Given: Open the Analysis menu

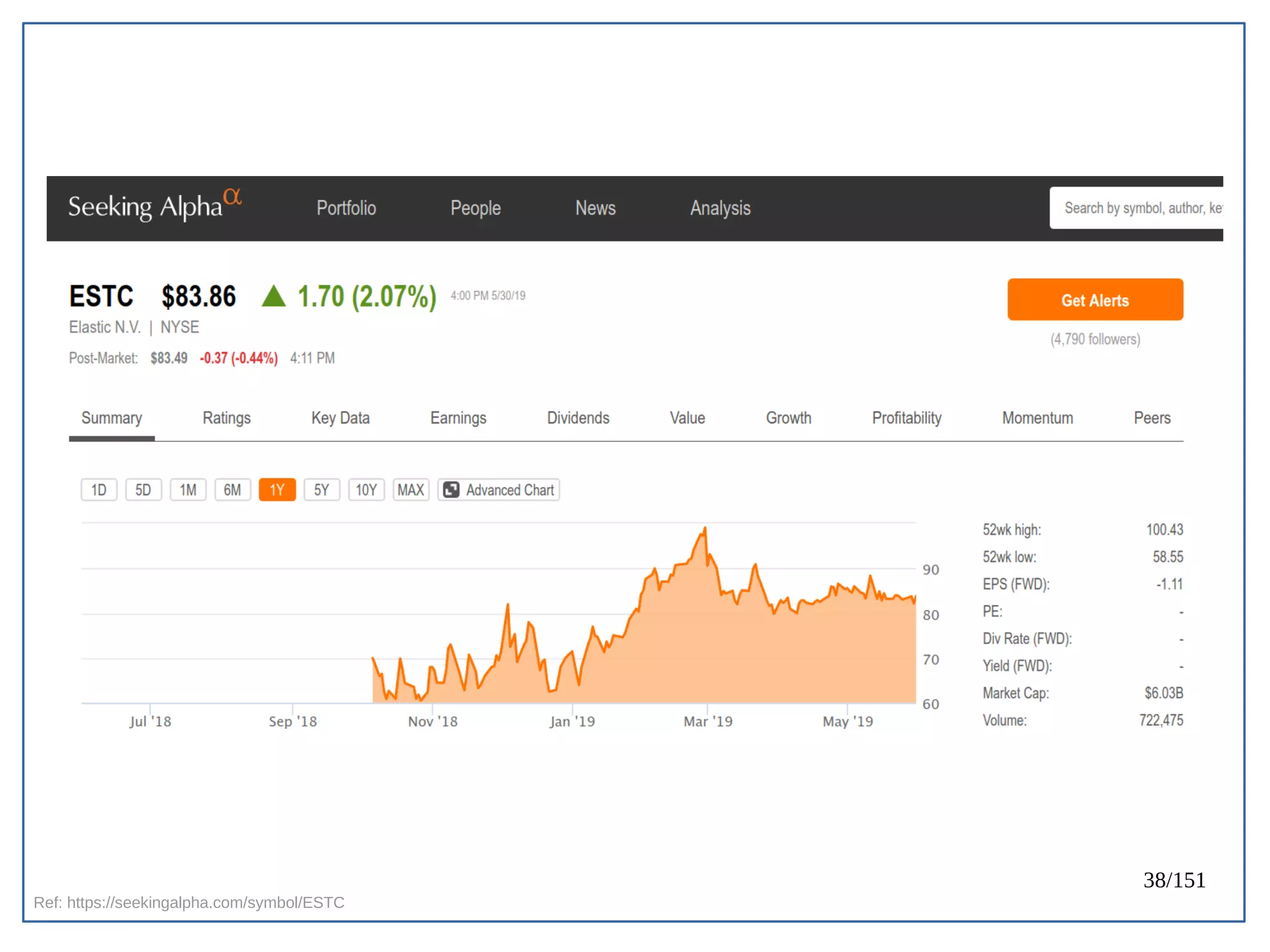Looking at the screenshot, I should [720, 208].
